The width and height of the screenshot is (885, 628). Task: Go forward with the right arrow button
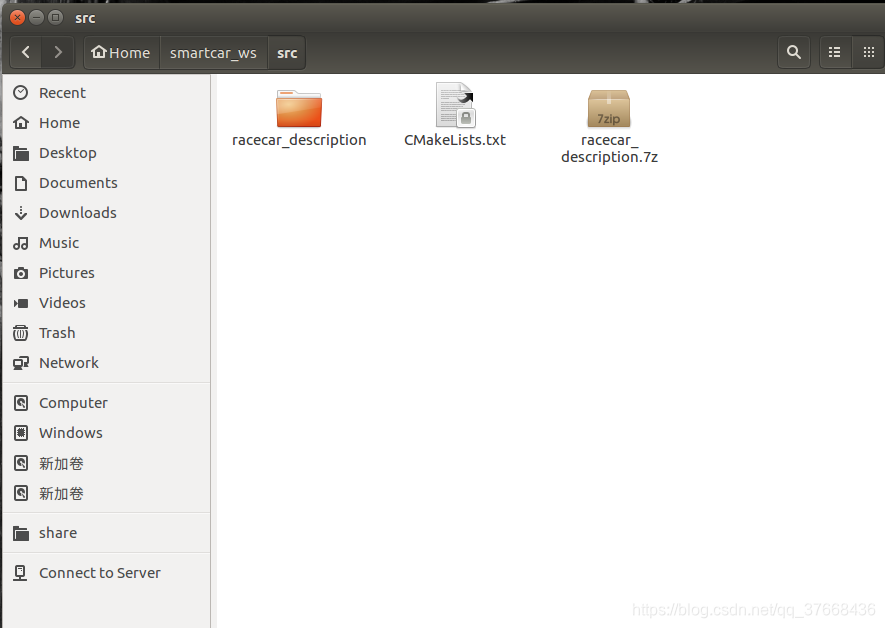point(58,52)
